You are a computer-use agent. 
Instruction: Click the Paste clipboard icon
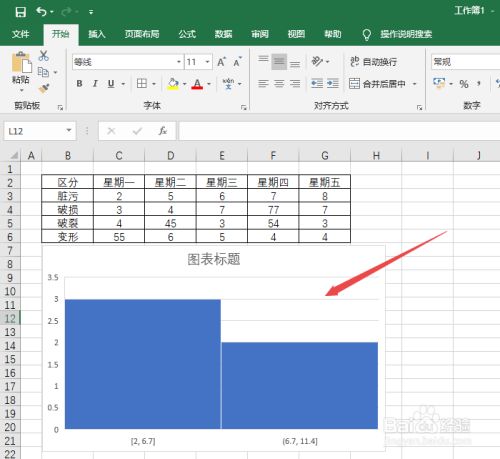(x=22, y=63)
